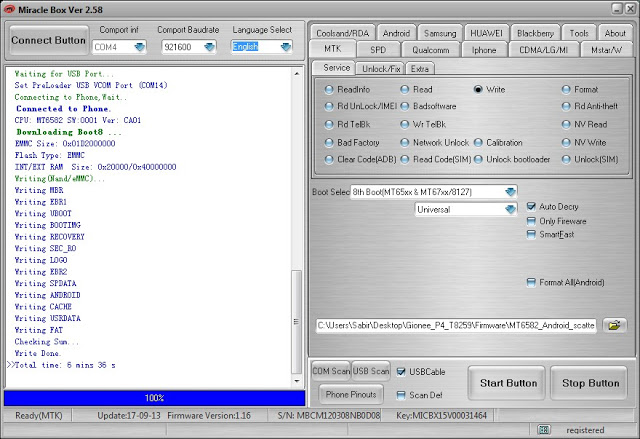640x439 pixels.
Task: Switch to the Android tab
Action: point(396,33)
